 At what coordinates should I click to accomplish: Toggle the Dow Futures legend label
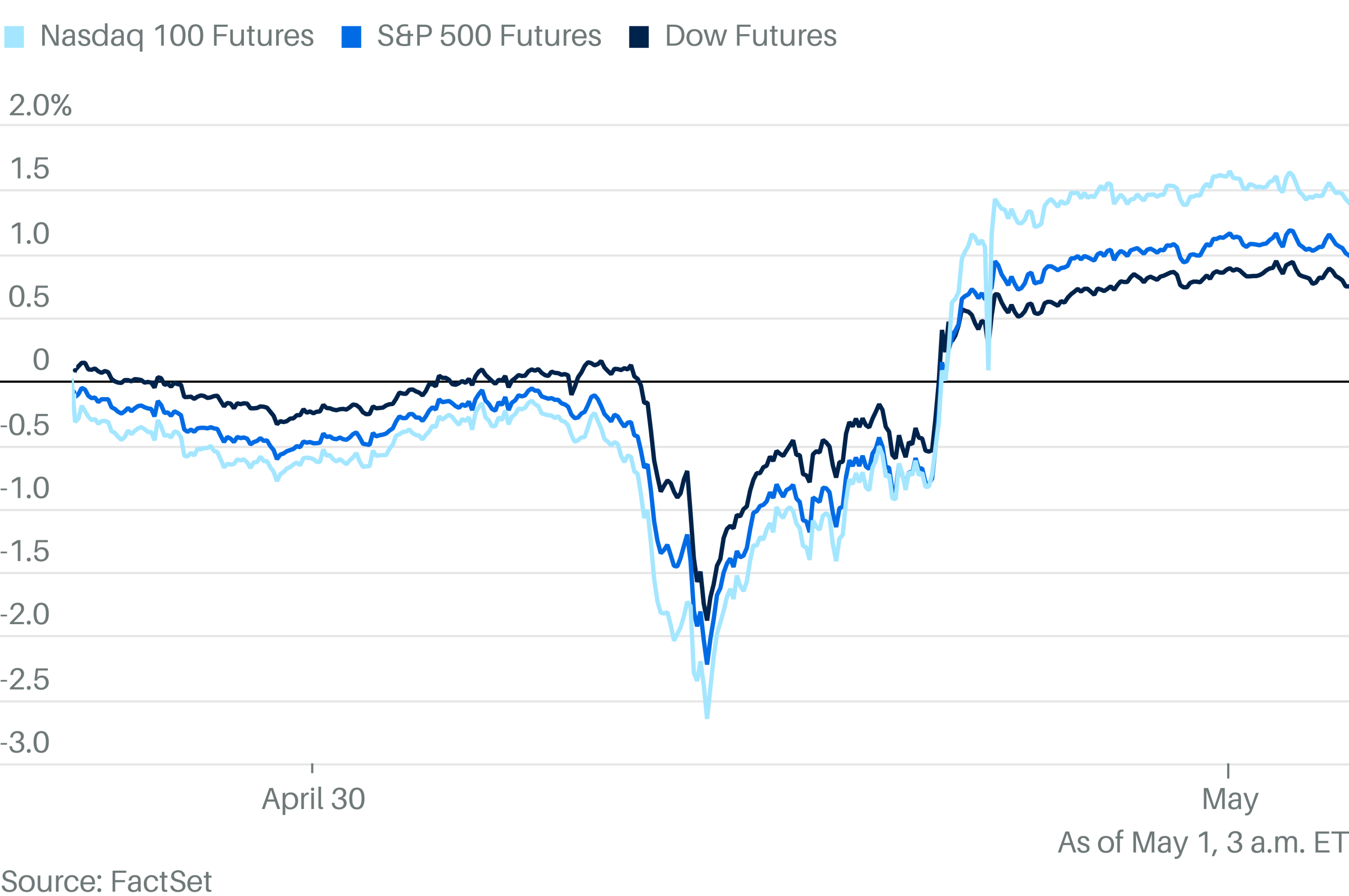(750, 36)
